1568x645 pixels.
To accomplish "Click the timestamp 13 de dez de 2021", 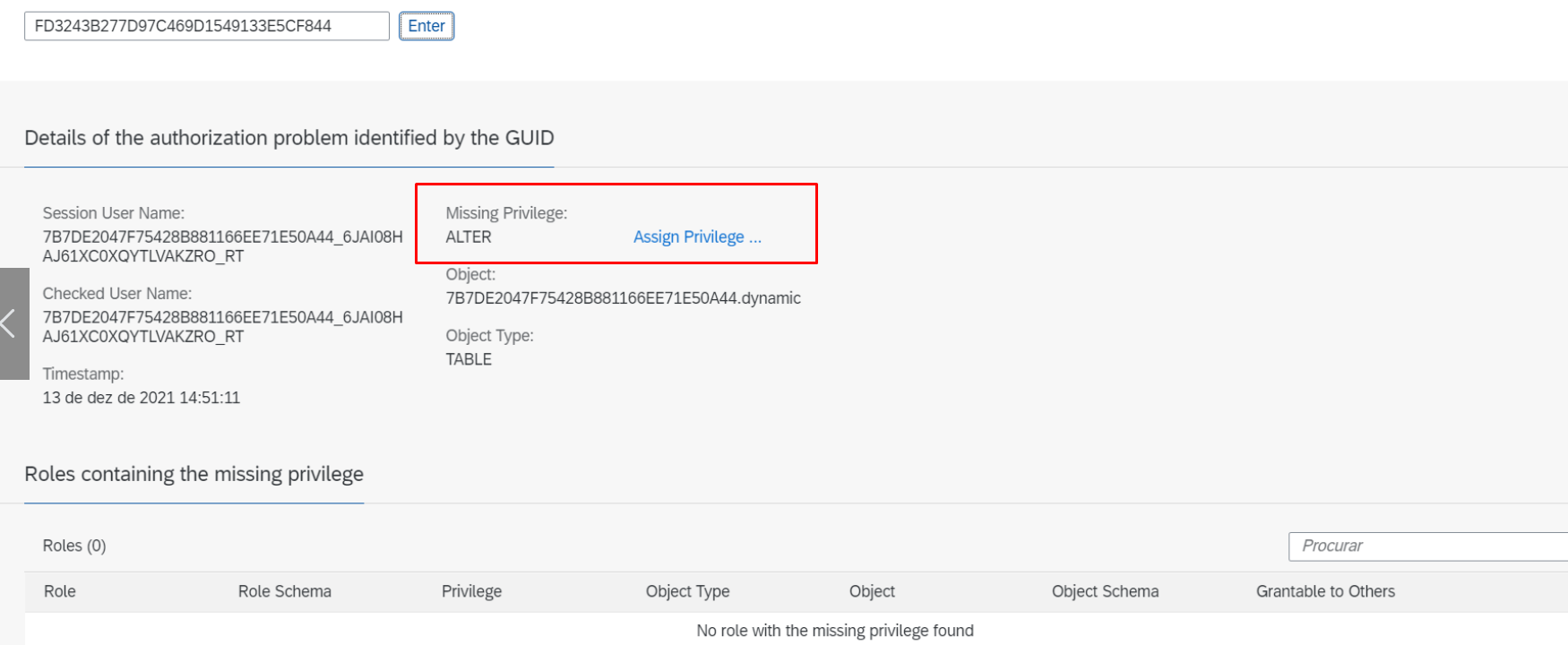I will pos(142,398).
